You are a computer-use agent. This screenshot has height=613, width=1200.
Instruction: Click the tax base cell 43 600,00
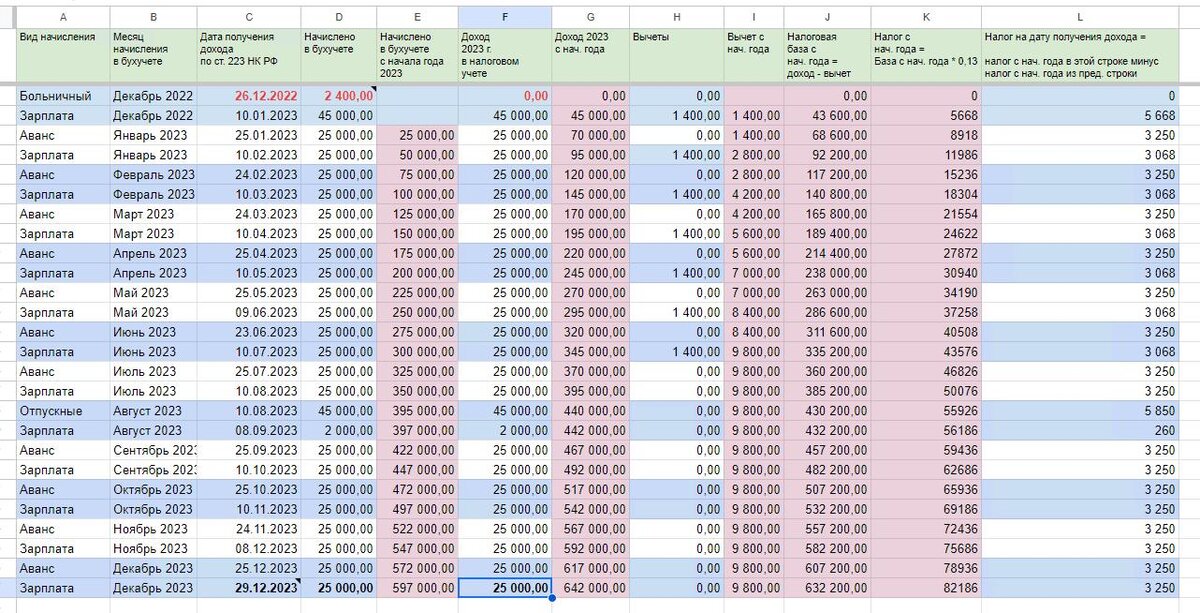pos(827,116)
